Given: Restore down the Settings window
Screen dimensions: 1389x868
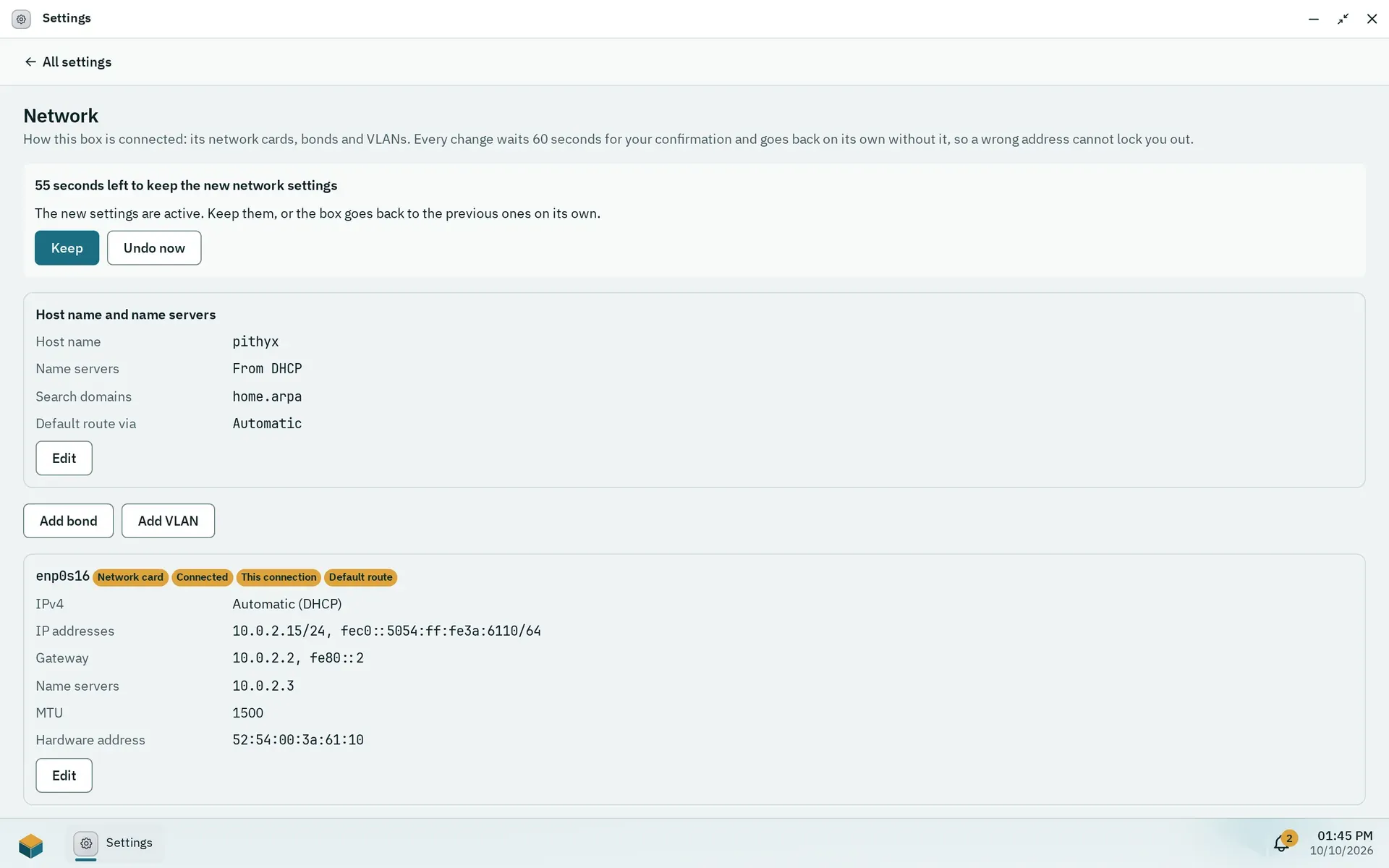Looking at the screenshot, I should click(1343, 19).
